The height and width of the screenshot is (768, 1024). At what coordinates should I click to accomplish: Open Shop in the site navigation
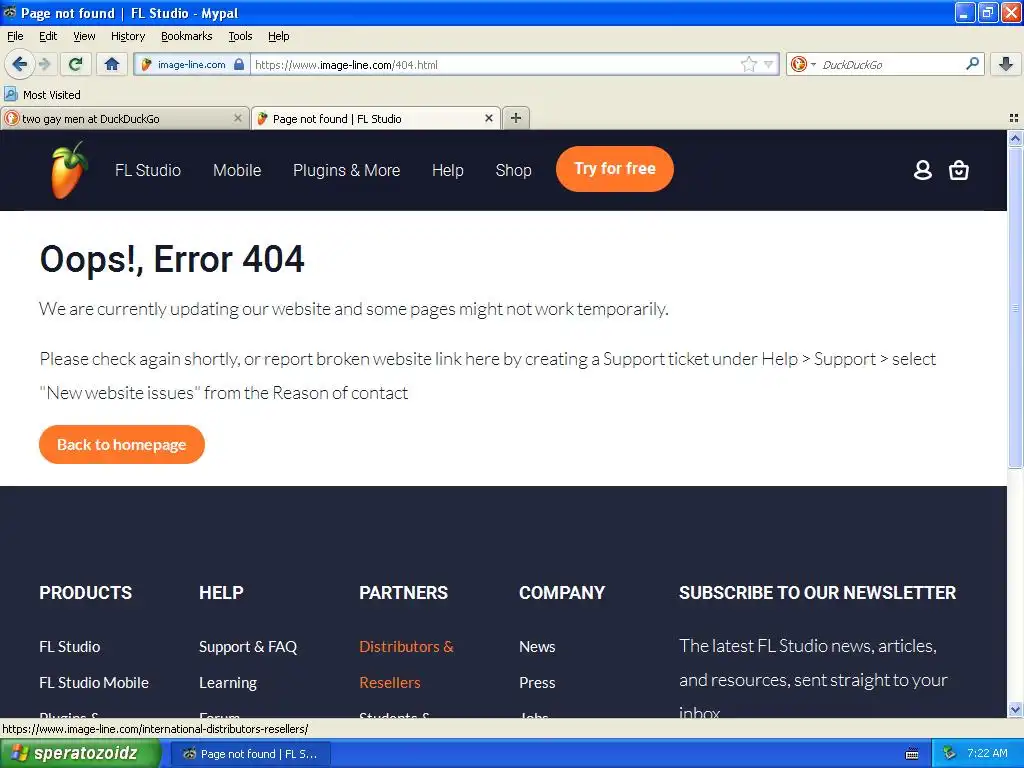point(513,170)
